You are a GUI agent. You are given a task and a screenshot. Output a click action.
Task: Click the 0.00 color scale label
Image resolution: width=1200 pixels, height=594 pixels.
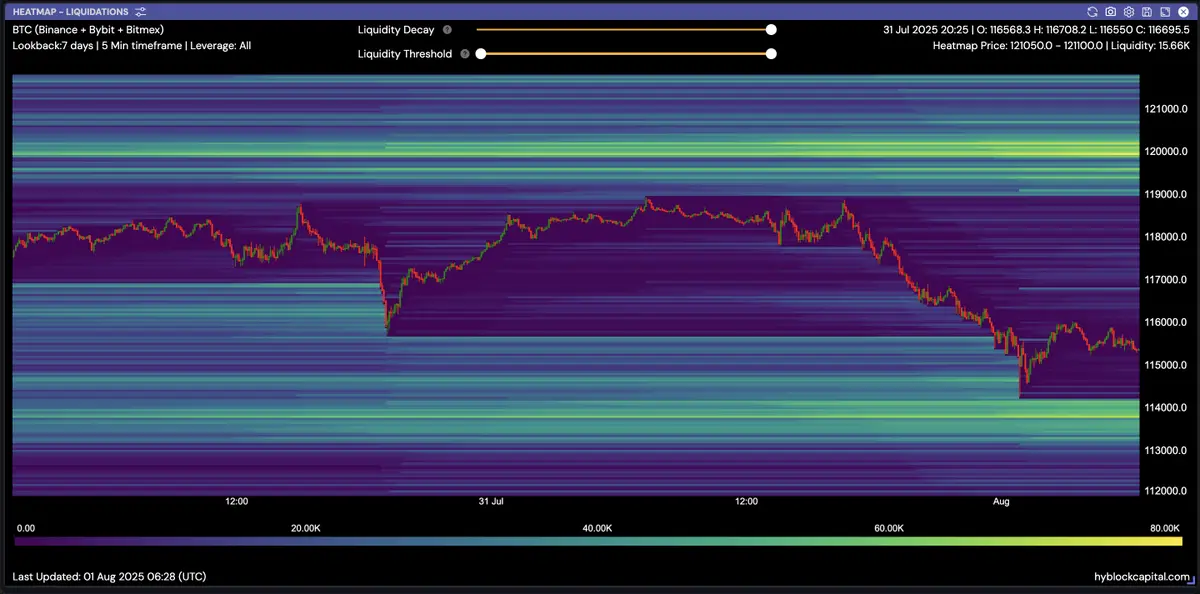(x=27, y=528)
